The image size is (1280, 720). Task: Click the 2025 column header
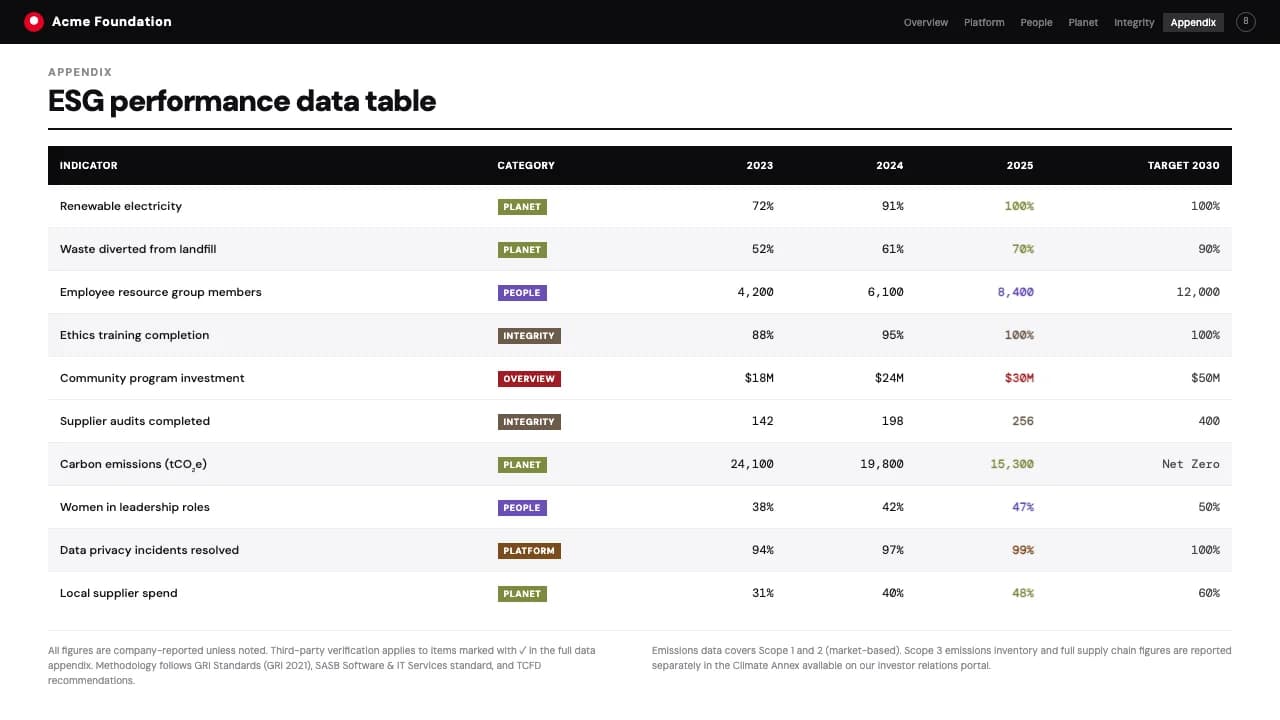pyautogui.click(x=1020, y=166)
